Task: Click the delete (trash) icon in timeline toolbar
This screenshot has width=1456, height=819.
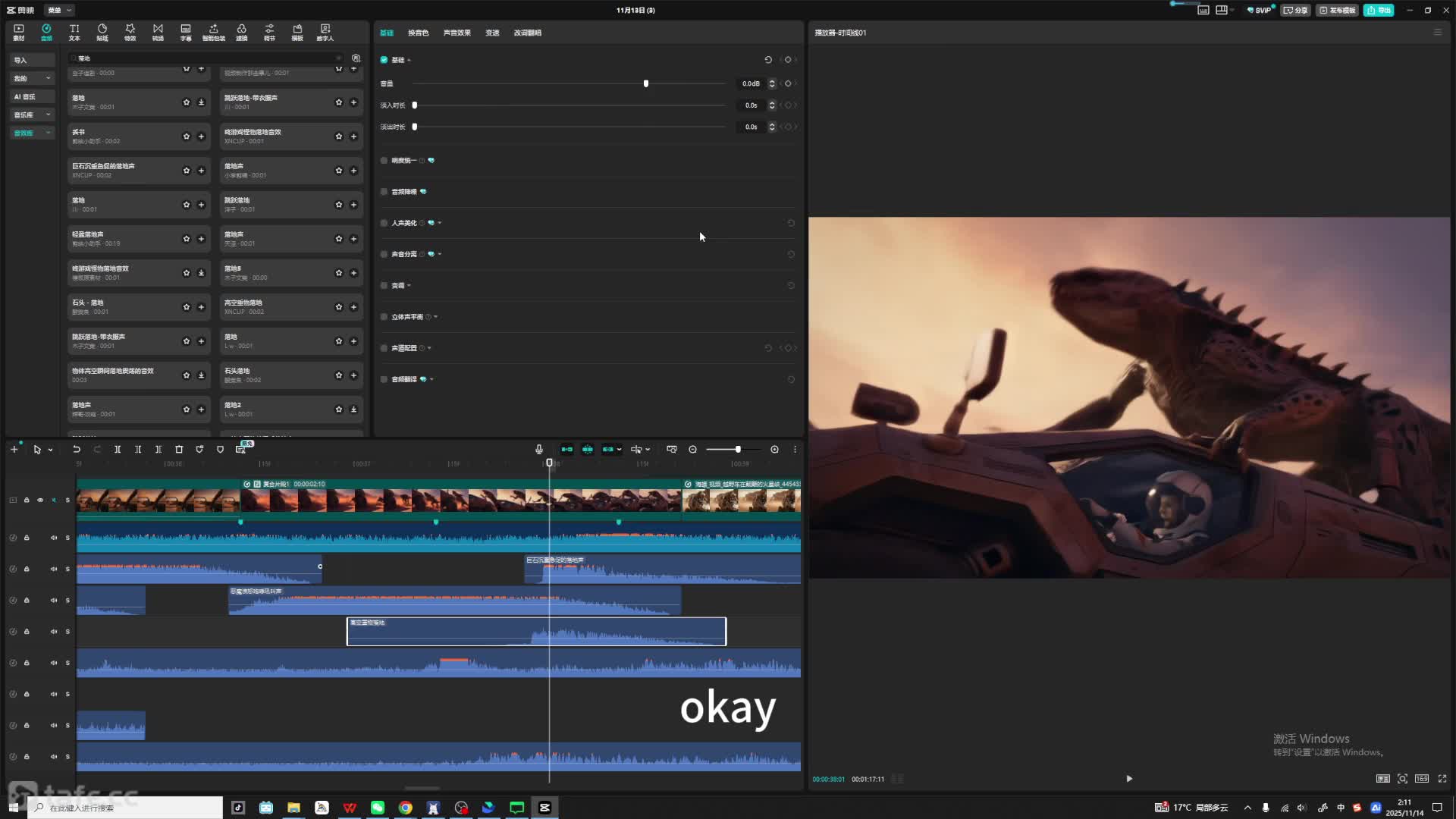Action: [179, 450]
